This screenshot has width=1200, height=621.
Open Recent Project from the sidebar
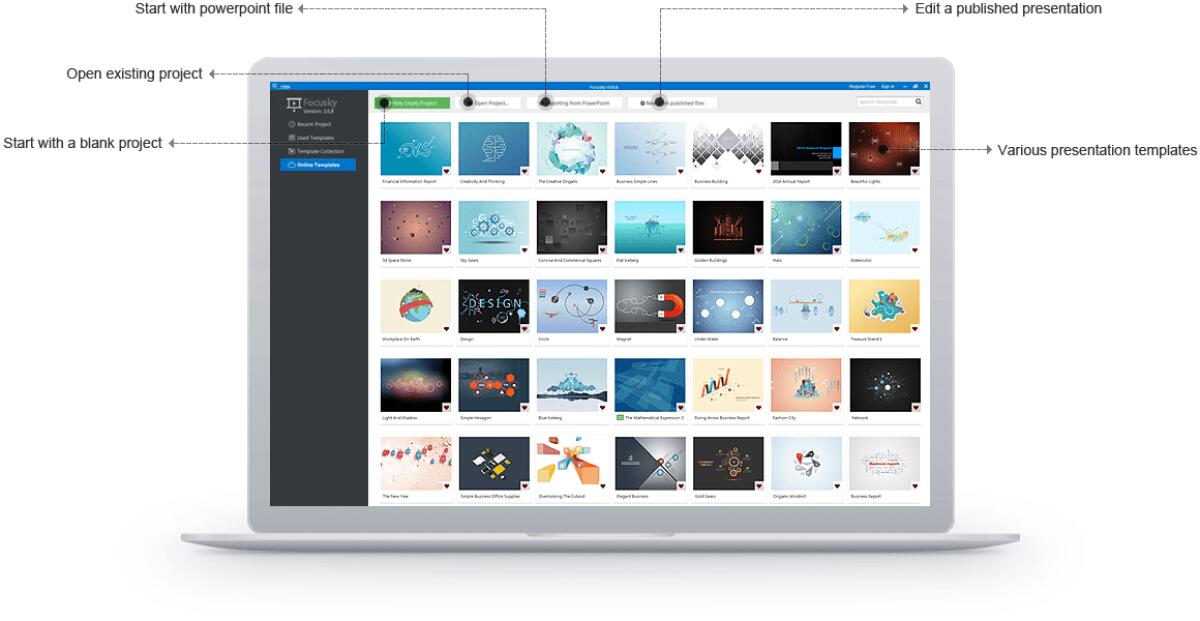point(310,123)
